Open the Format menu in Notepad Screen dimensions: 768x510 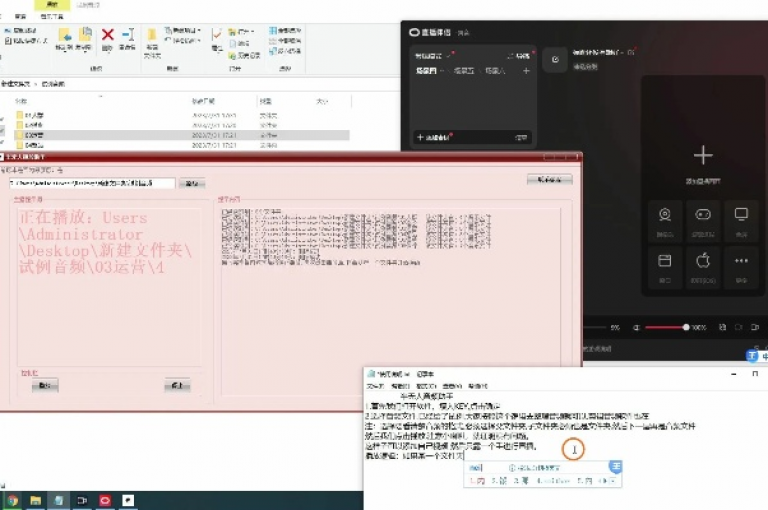tap(426, 387)
